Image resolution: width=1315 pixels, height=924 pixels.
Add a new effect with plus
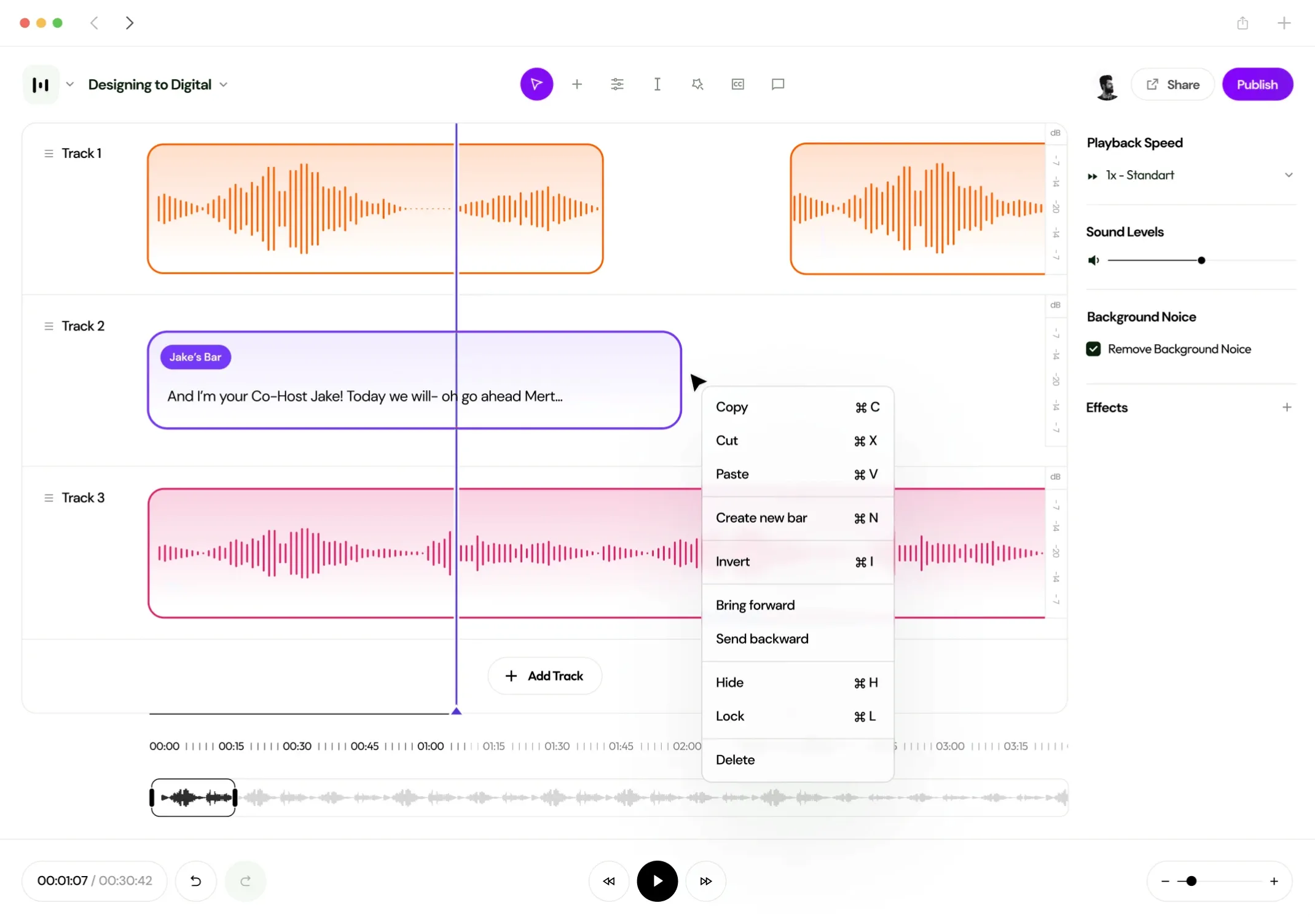[1287, 407]
